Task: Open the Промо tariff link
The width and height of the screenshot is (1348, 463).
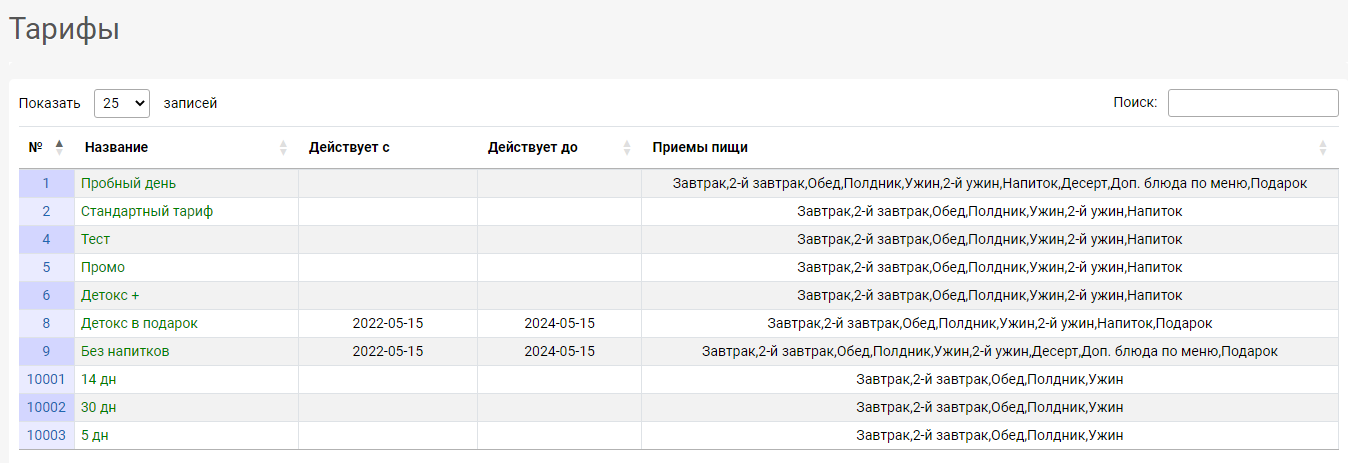Action: pos(103,268)
